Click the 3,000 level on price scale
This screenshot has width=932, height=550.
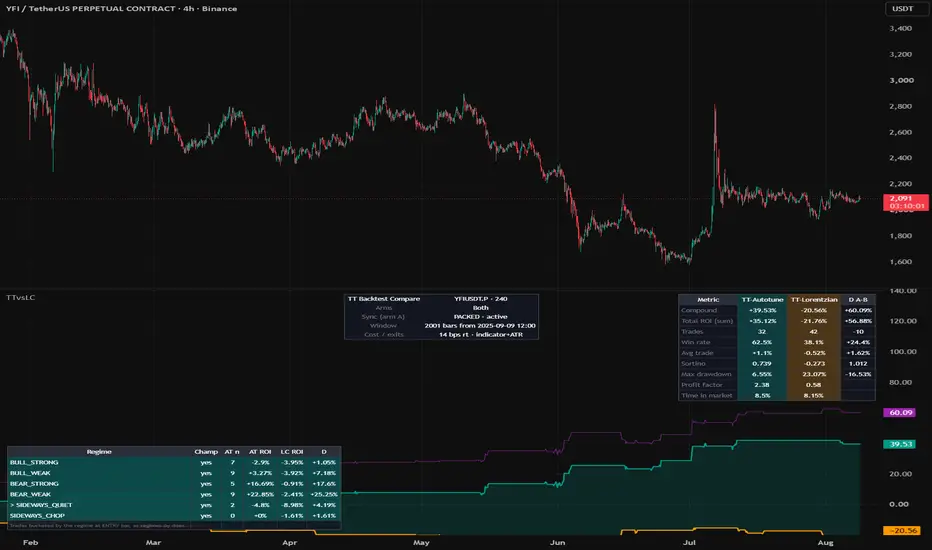pos(901,80)
